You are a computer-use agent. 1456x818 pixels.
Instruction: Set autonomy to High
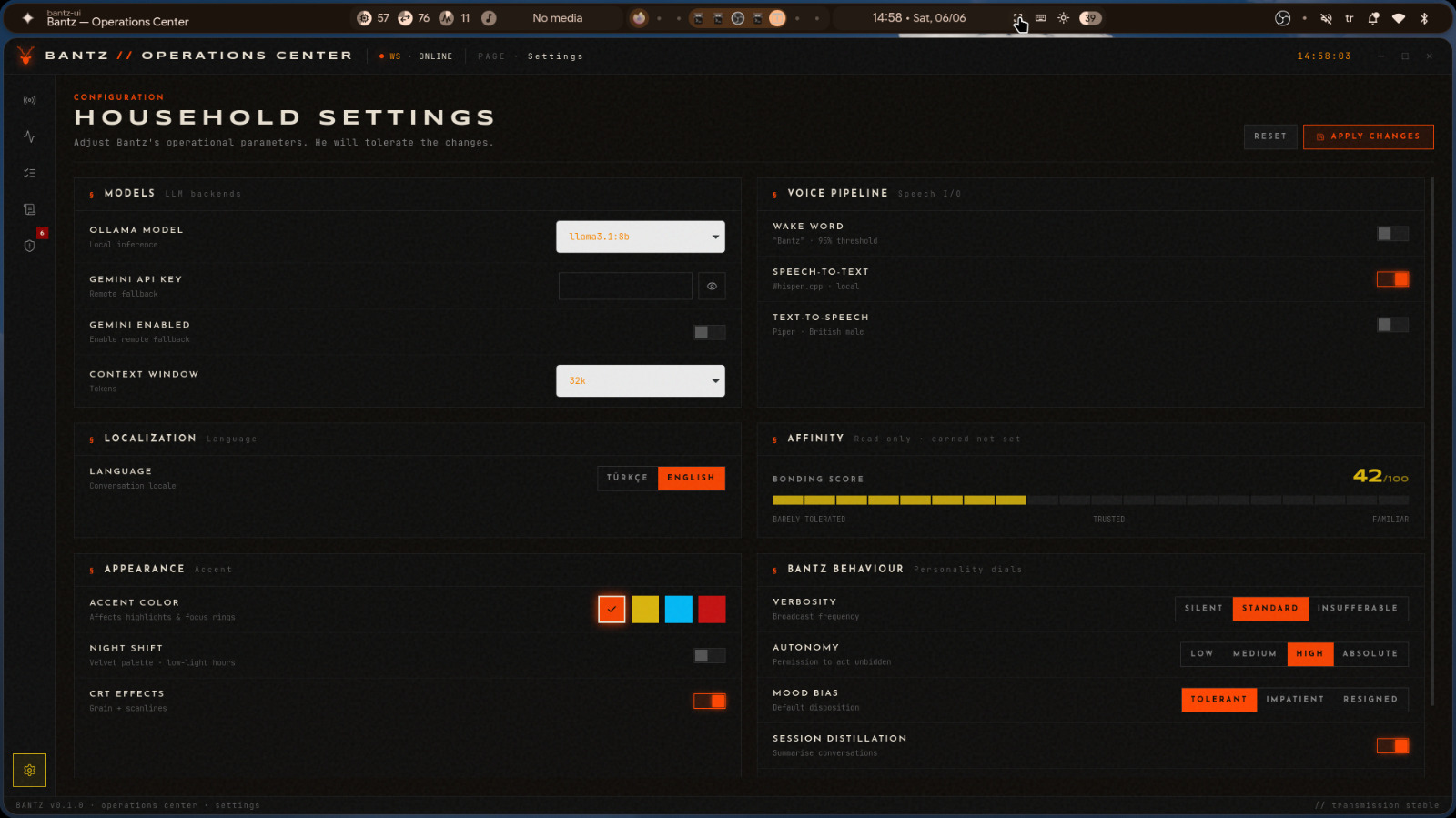coord(1310,653)
